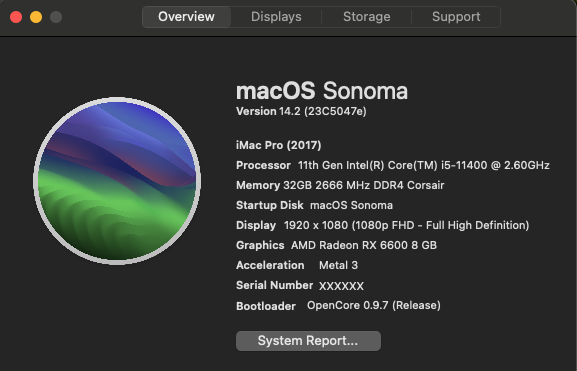The image size is (577, 371).
Task: Click the i5-11400 @ 2.60GHz processor value
Action: 424,165
